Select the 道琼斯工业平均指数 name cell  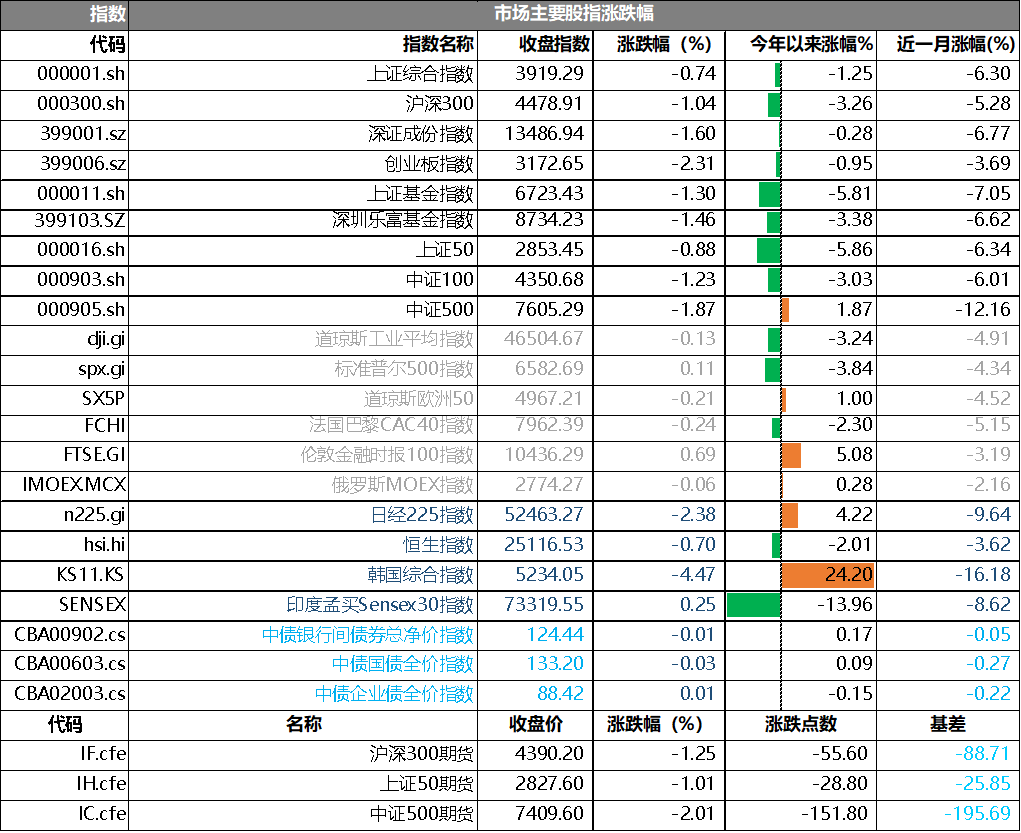pos(394,339)
